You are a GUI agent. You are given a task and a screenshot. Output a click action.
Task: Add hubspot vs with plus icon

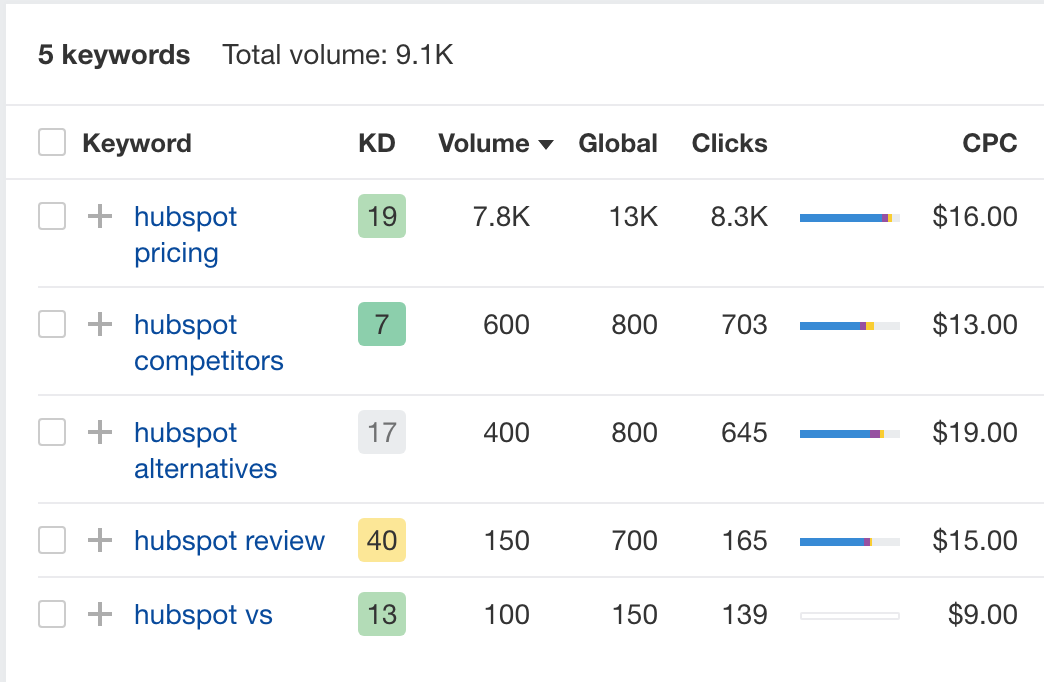(100, 614)
